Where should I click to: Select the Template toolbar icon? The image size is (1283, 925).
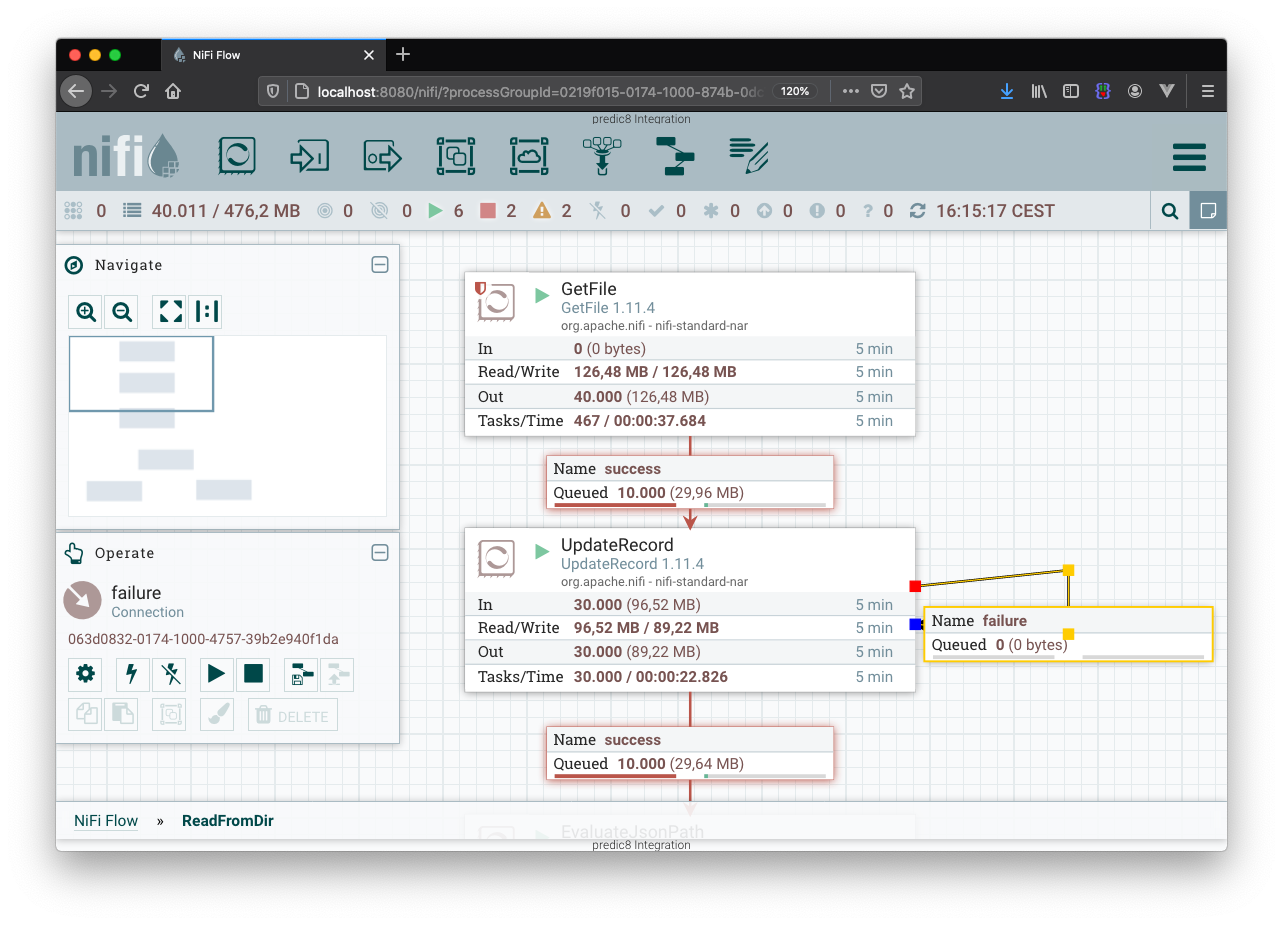(x=675, y=156)
